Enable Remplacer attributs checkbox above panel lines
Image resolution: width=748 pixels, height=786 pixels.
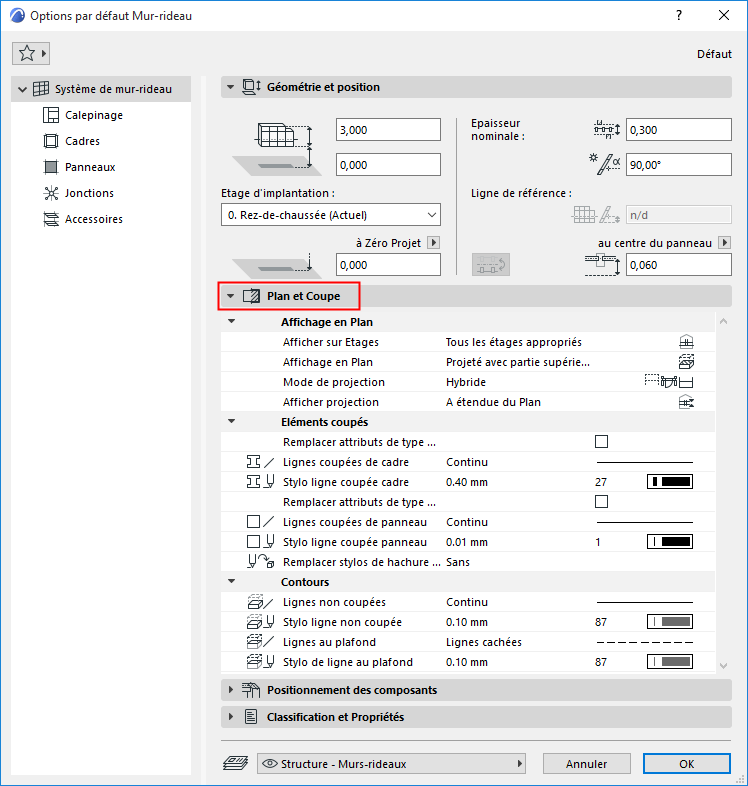click(x=601, y=502)
